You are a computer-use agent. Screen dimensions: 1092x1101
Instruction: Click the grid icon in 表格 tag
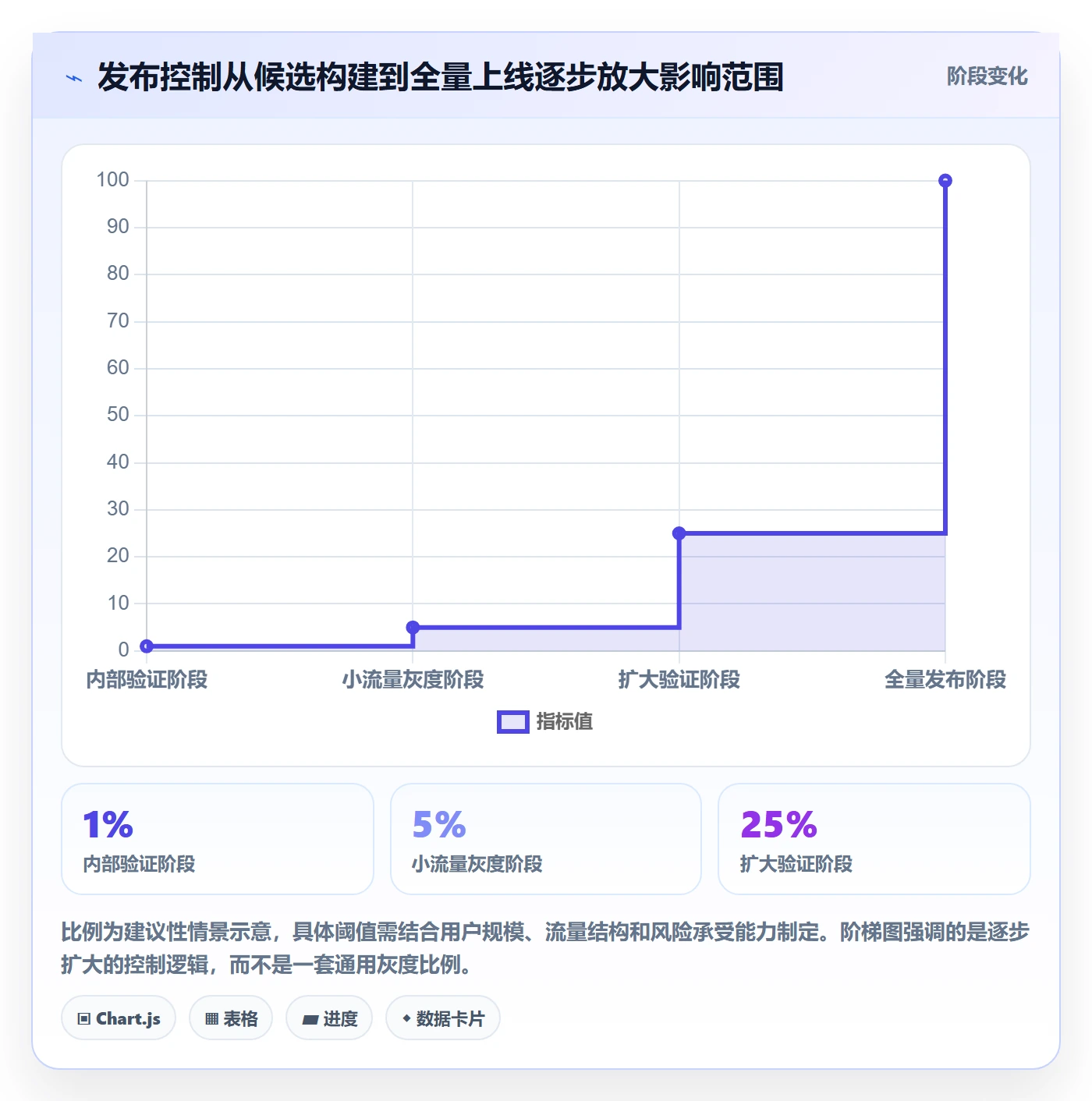(x=211, y=1019)
